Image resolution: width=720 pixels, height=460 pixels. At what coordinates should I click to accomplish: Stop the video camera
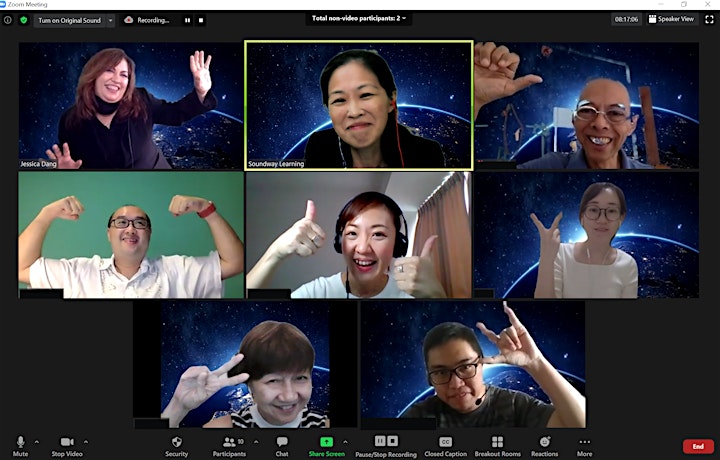tap(67, 446)
